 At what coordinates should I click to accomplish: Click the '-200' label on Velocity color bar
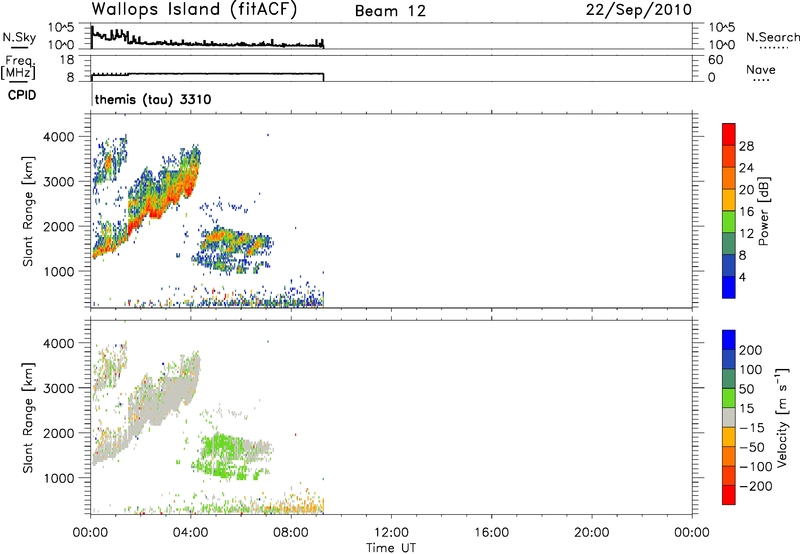(x=755, y=486)
